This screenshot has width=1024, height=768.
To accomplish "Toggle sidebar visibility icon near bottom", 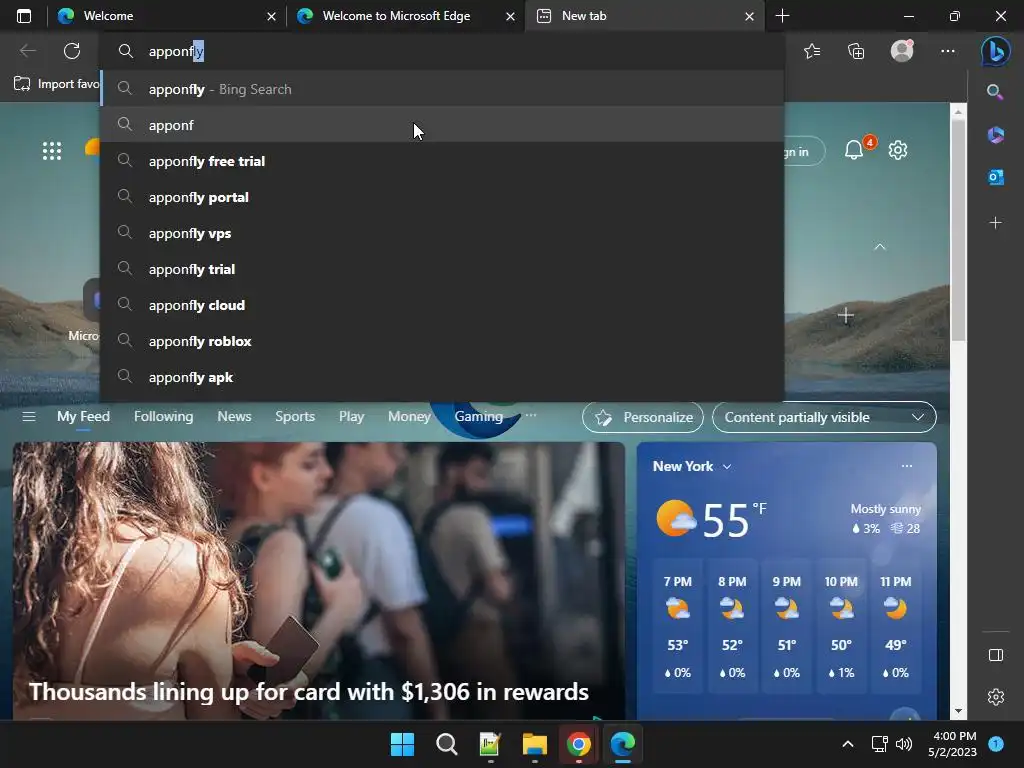I will pos(995,655).
